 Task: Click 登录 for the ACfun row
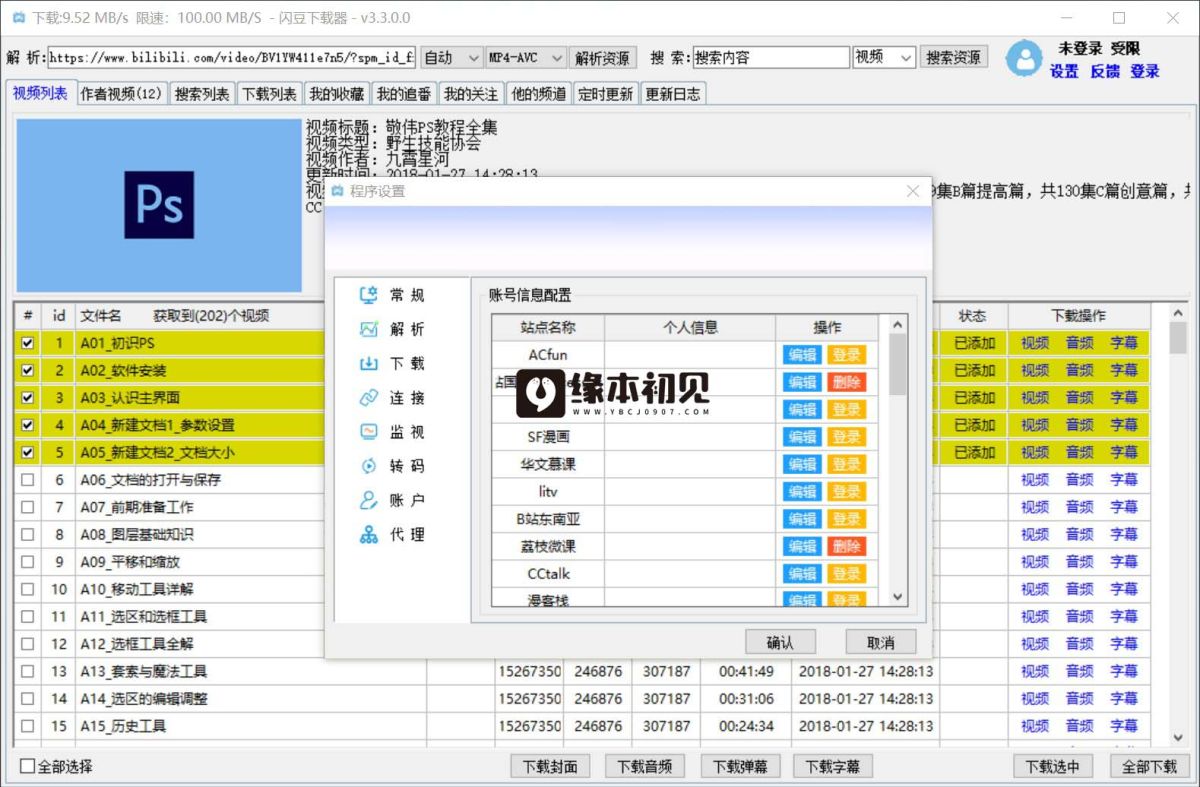[846, 355]
